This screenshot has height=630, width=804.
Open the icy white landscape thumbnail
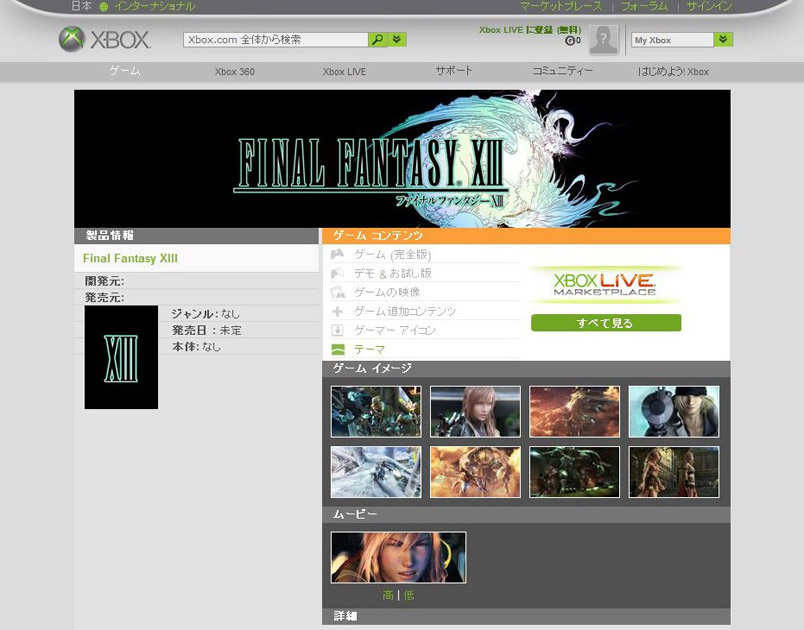[376, 472]
